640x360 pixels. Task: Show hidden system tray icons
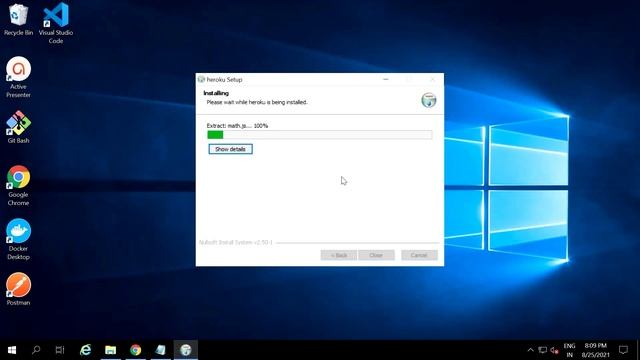click(530, 350)
